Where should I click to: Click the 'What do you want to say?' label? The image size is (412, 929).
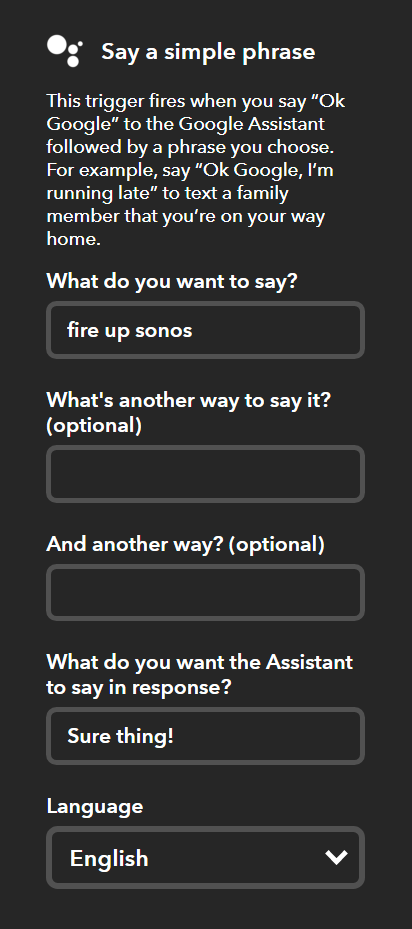[x=171, y=281]
